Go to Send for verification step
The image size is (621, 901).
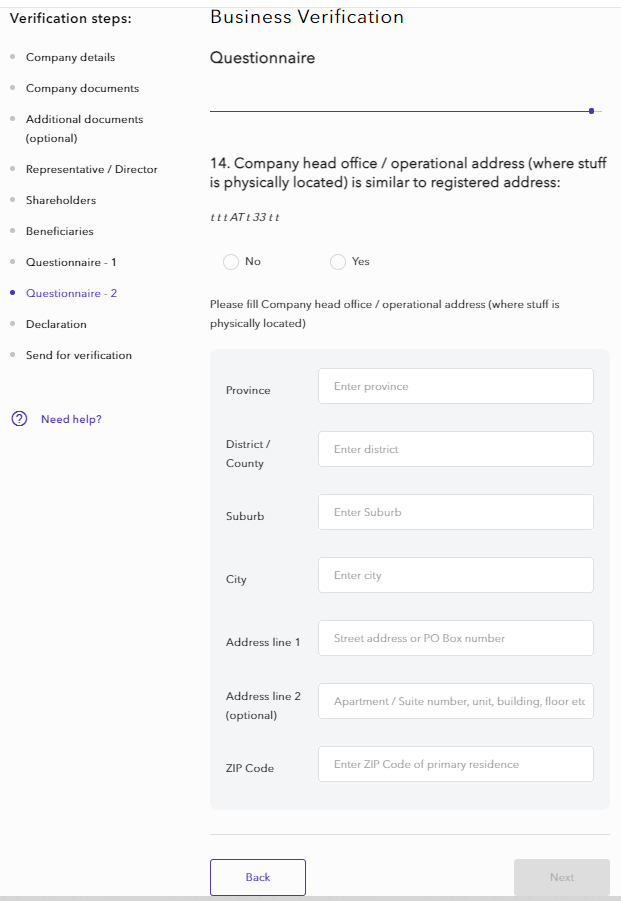(x=78, y=356)
